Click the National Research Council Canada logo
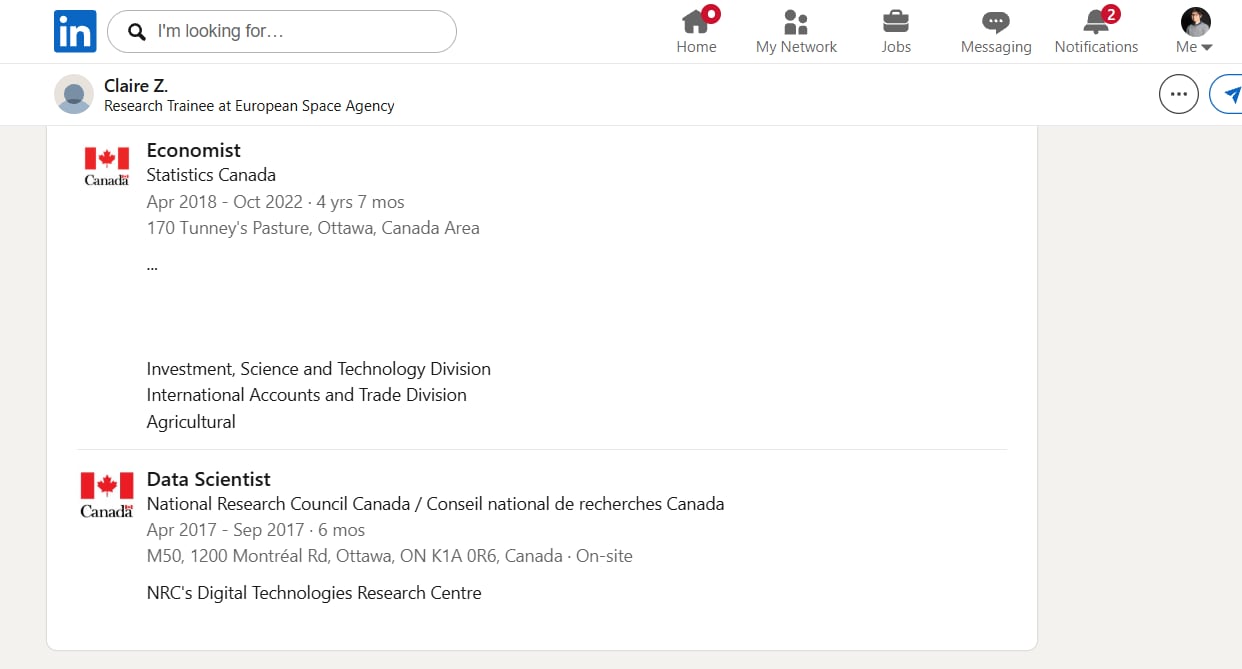This screenshot has height=669, width=1242. pos(107,495)
